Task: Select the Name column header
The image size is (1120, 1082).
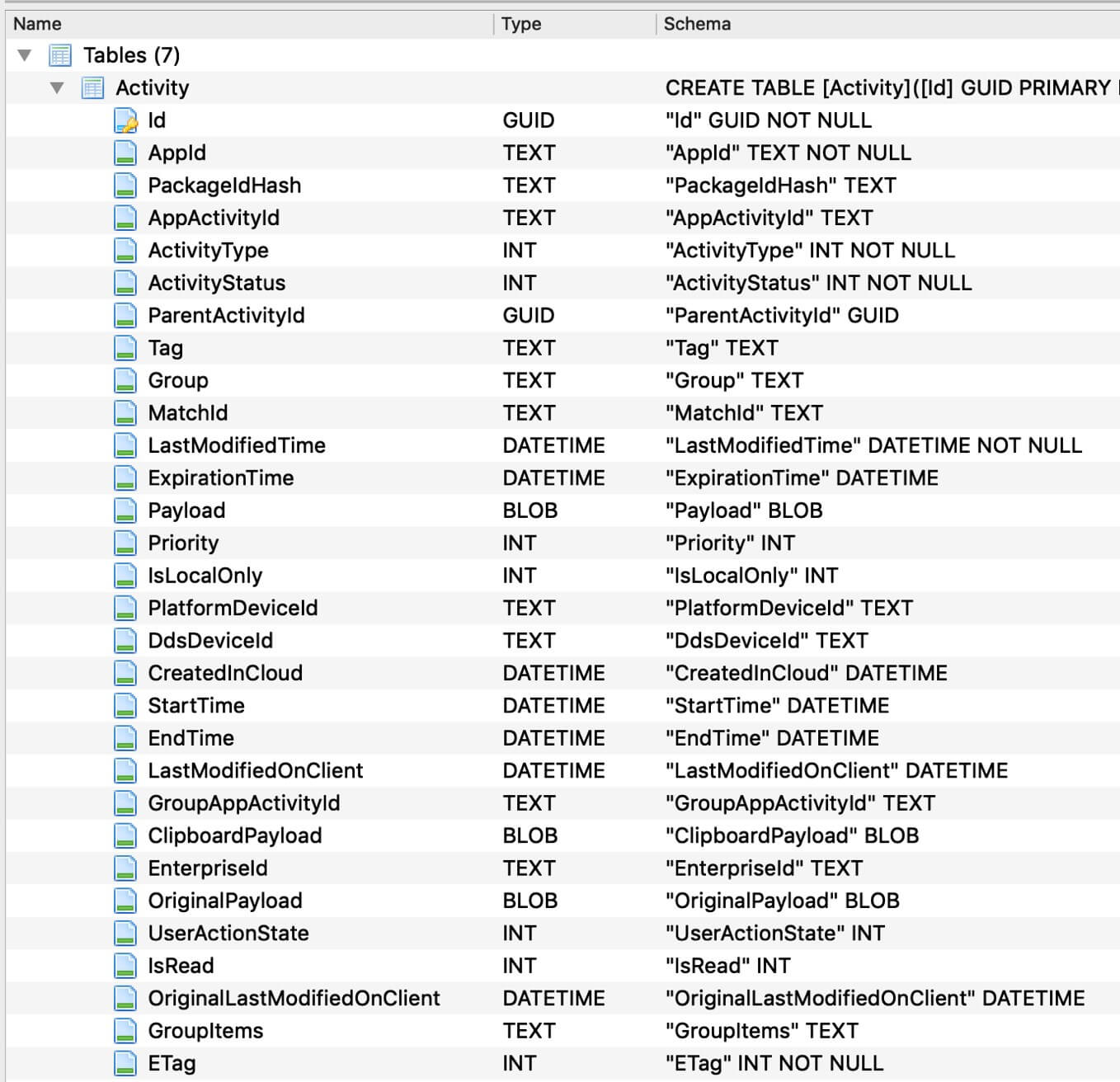Action: coord(38,24)
